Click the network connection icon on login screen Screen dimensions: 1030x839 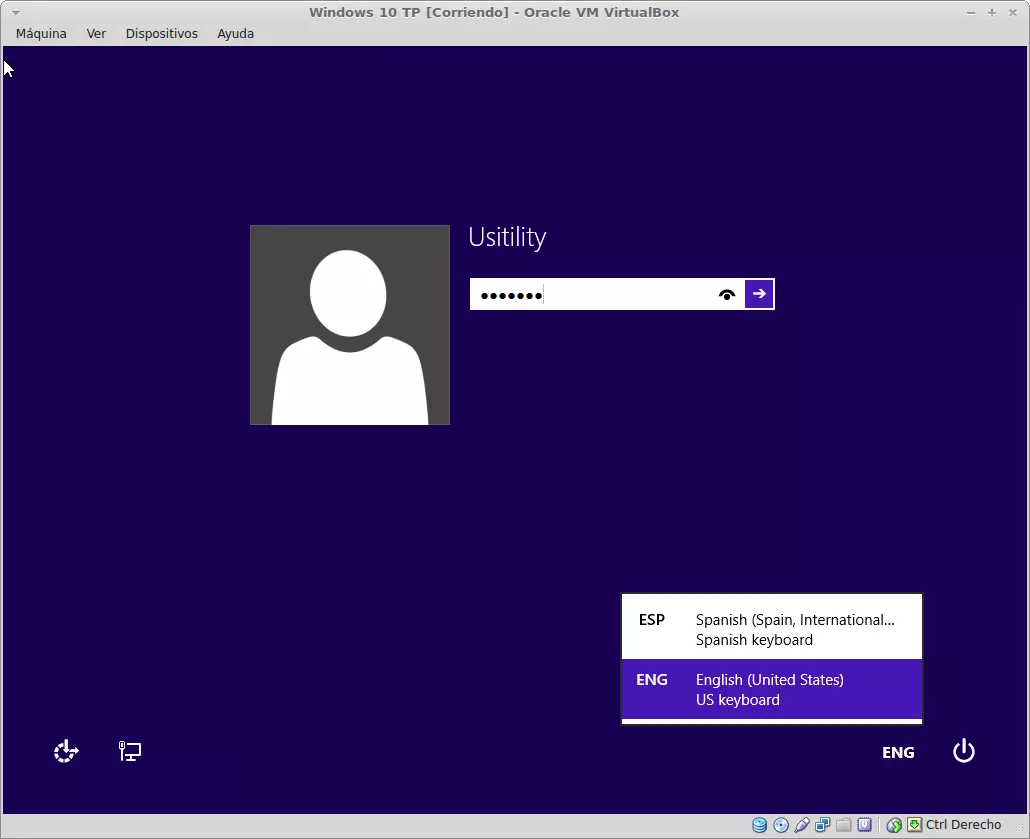coord(130,751)
